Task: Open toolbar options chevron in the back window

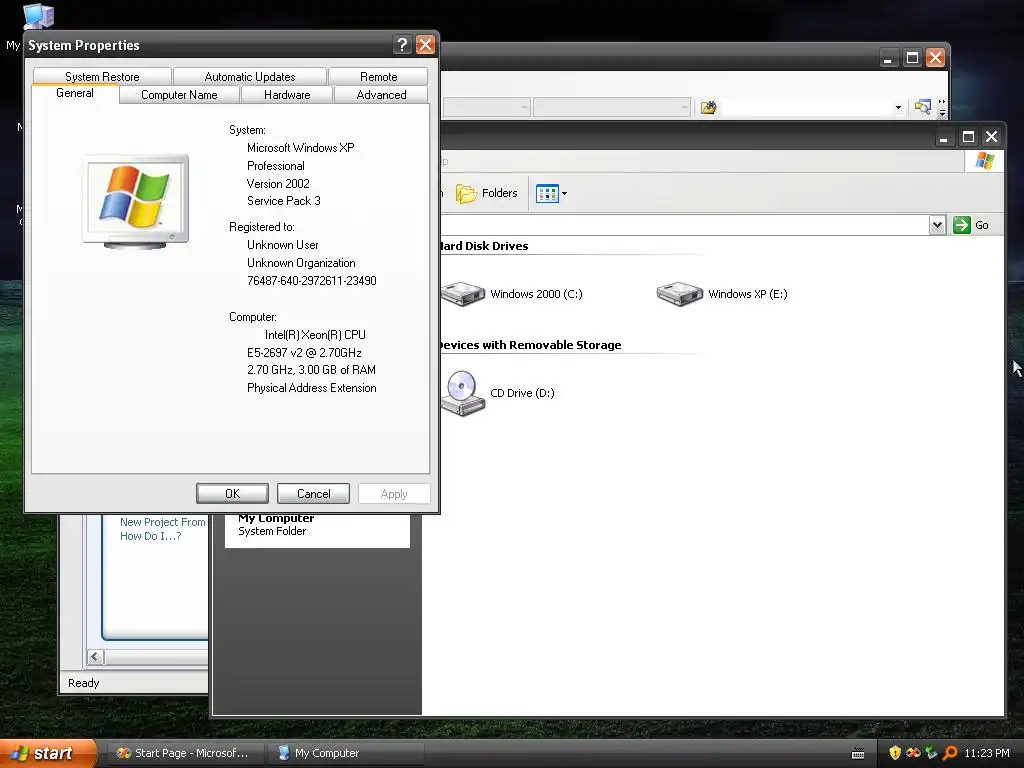Action: point(942,108)
